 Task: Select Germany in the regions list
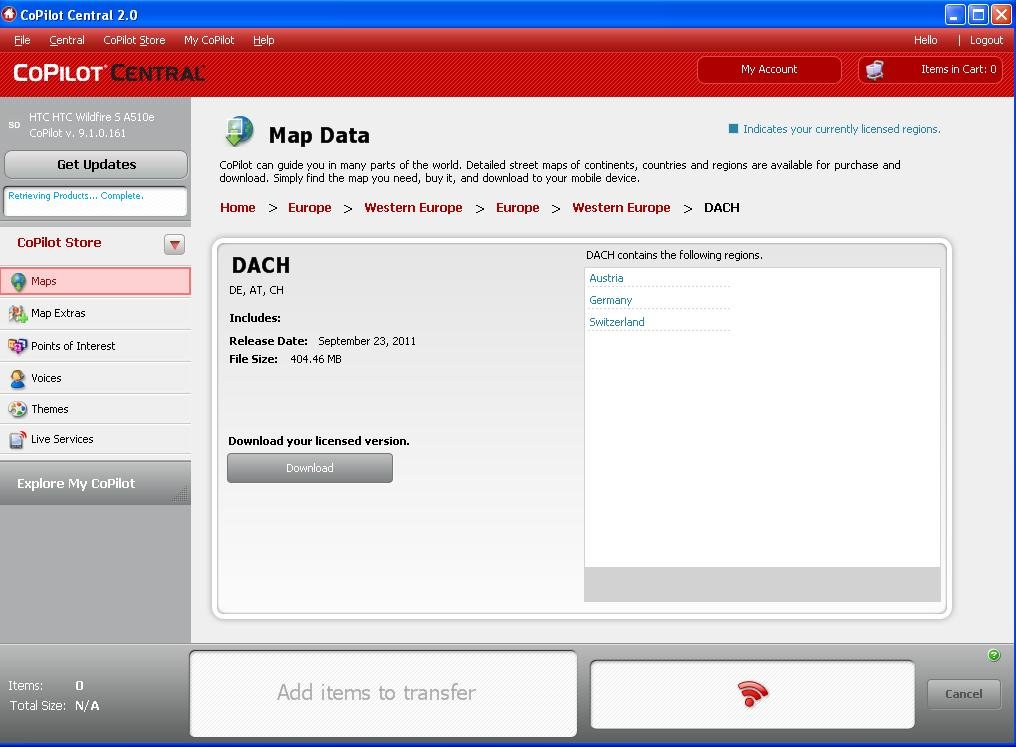point(610,300)
